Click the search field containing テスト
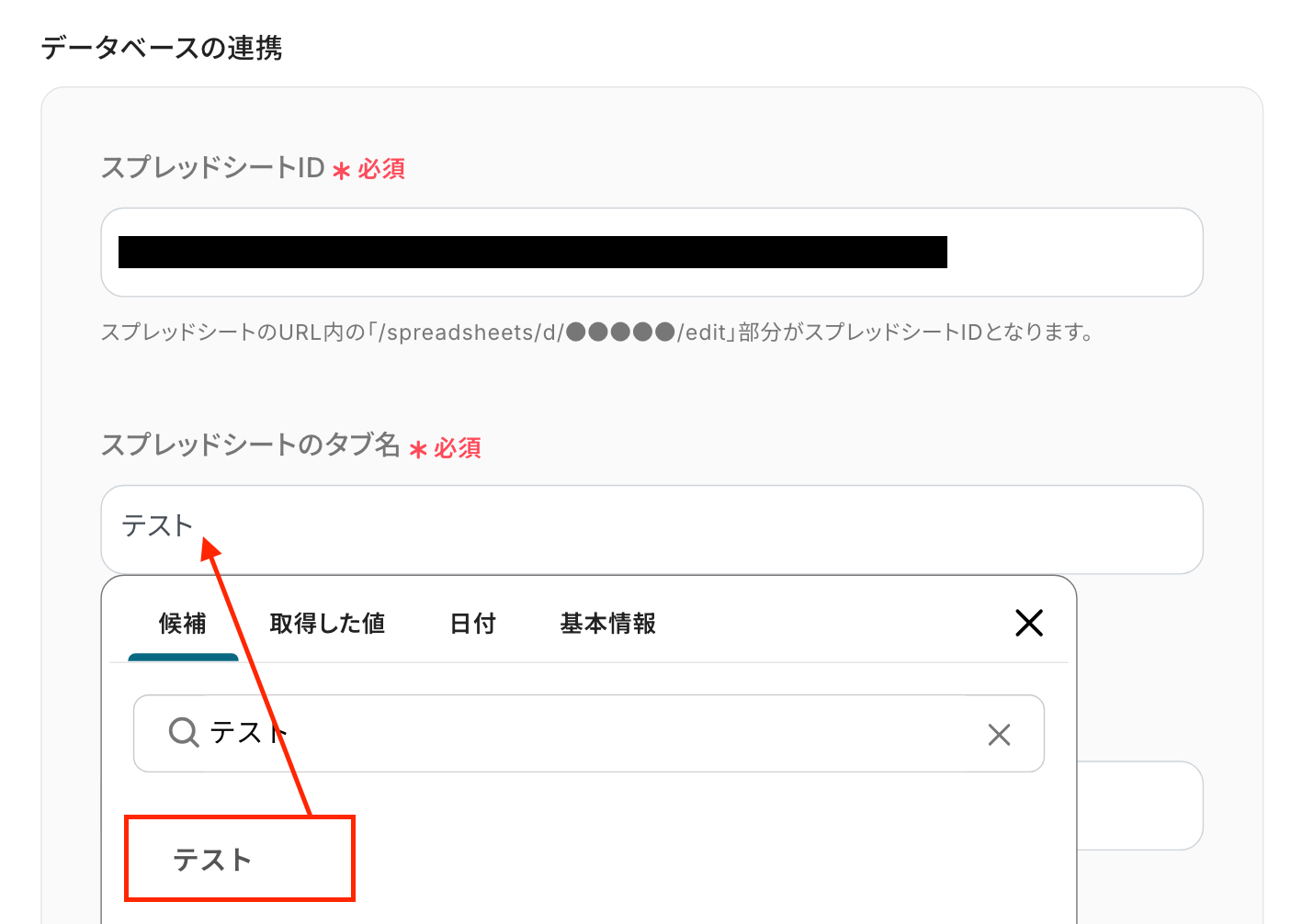The image size is (1314, 924). (588, 733)
